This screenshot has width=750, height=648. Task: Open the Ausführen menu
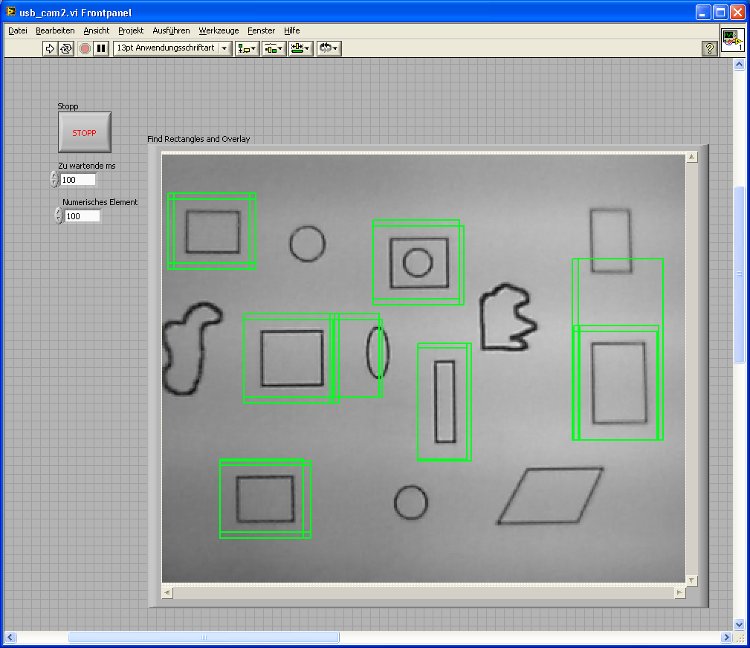point(171,31)
